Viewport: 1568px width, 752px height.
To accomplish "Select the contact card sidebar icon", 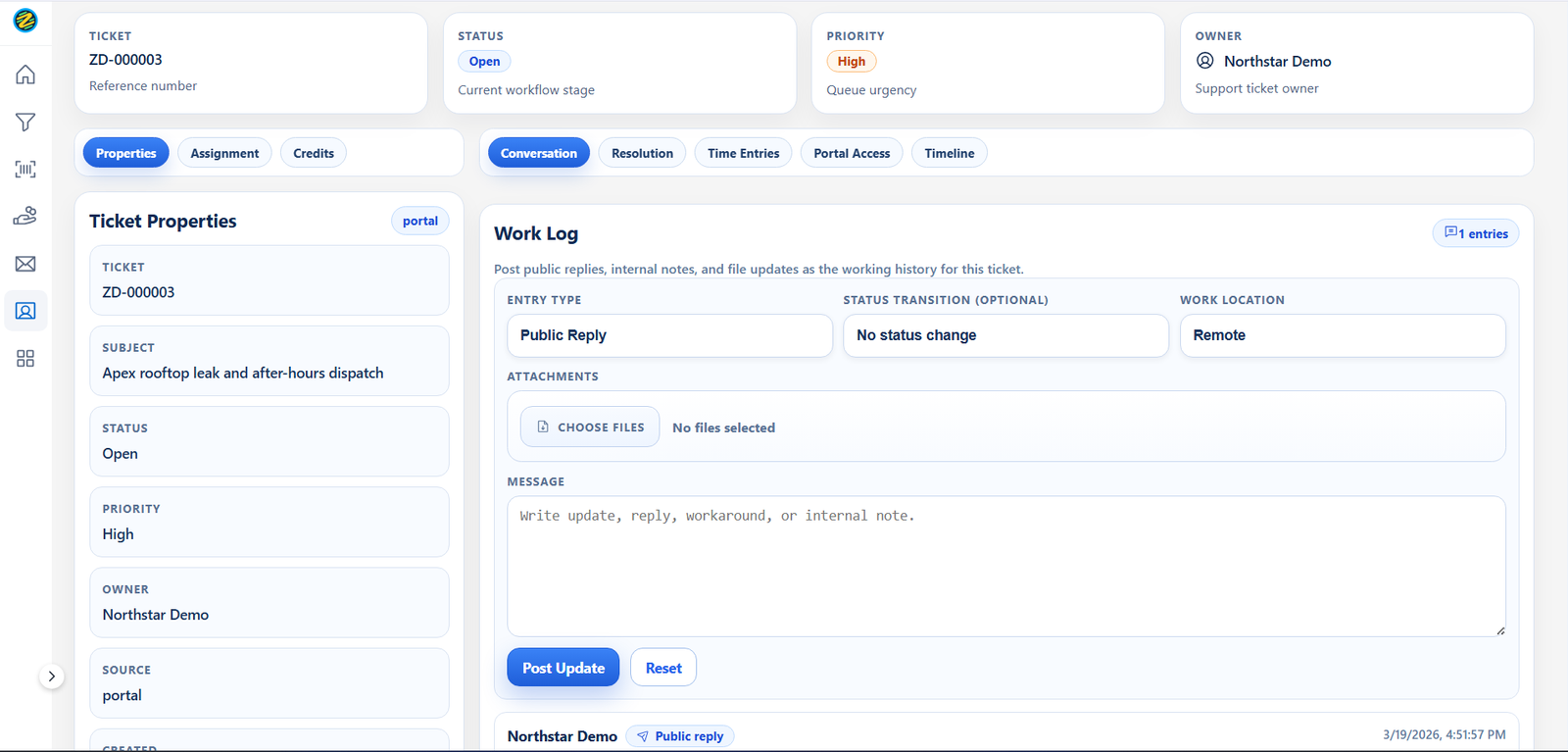I will point(25,311).
